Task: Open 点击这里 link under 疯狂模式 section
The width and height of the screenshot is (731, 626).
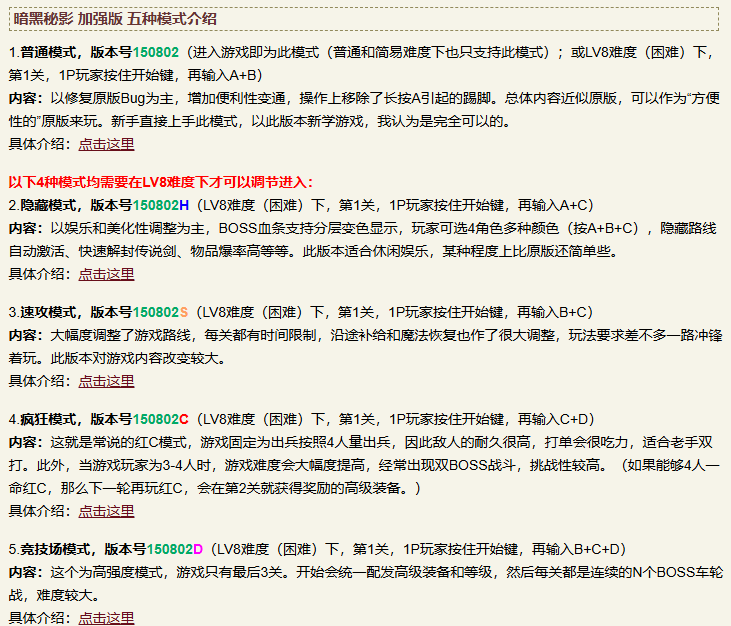Action: click(x=106, y=511)
